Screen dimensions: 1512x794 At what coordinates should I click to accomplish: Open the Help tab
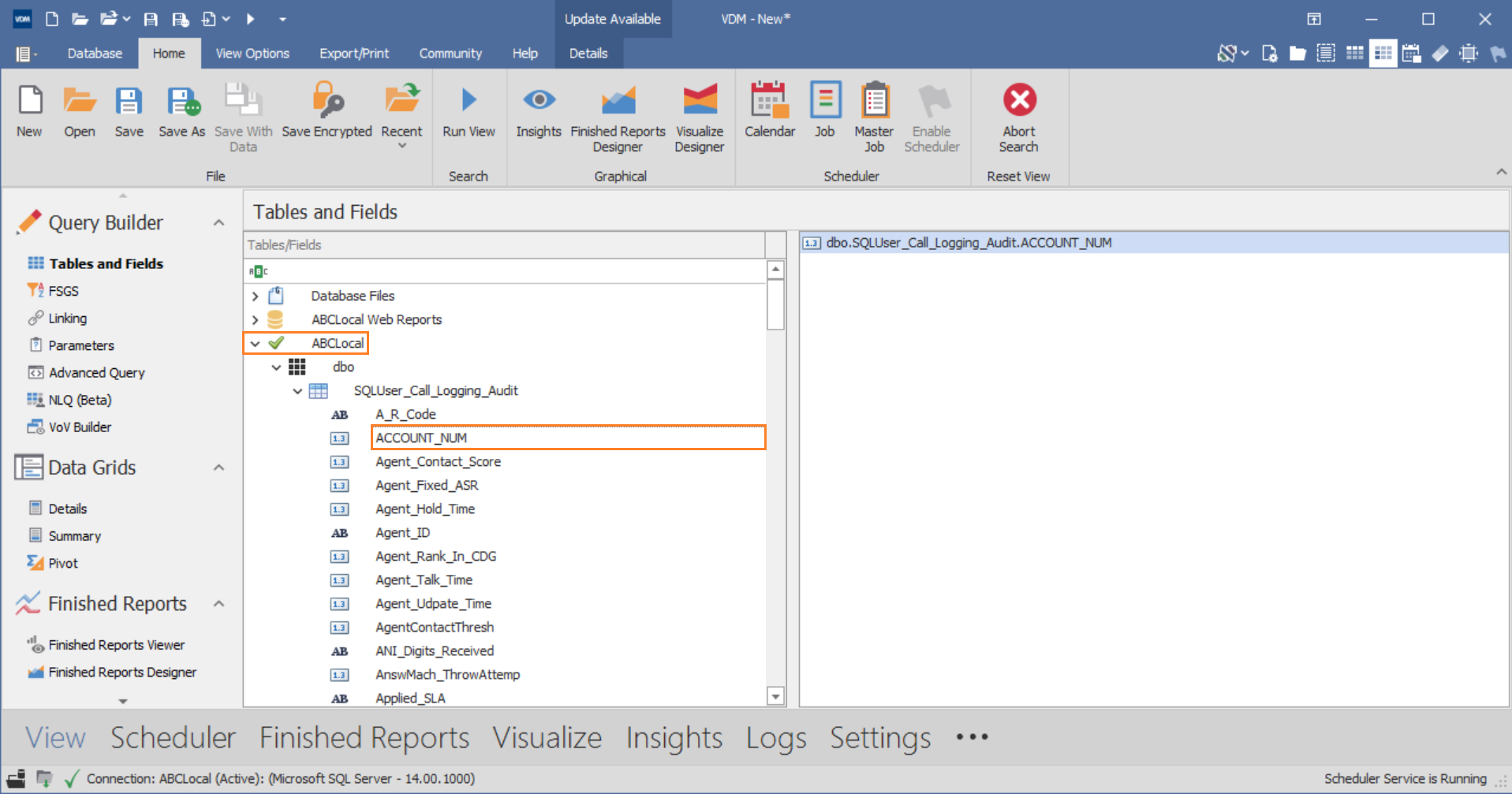pos(525,54)
